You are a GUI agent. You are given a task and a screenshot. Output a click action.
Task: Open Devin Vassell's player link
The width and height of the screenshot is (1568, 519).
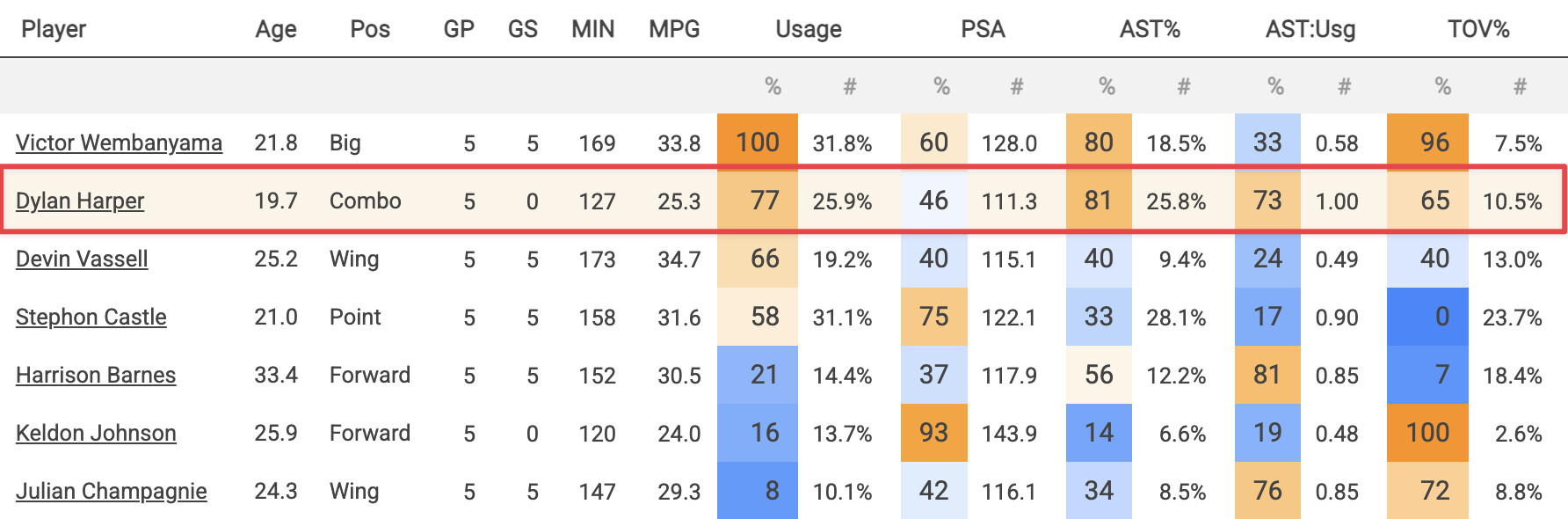point(82,259)
